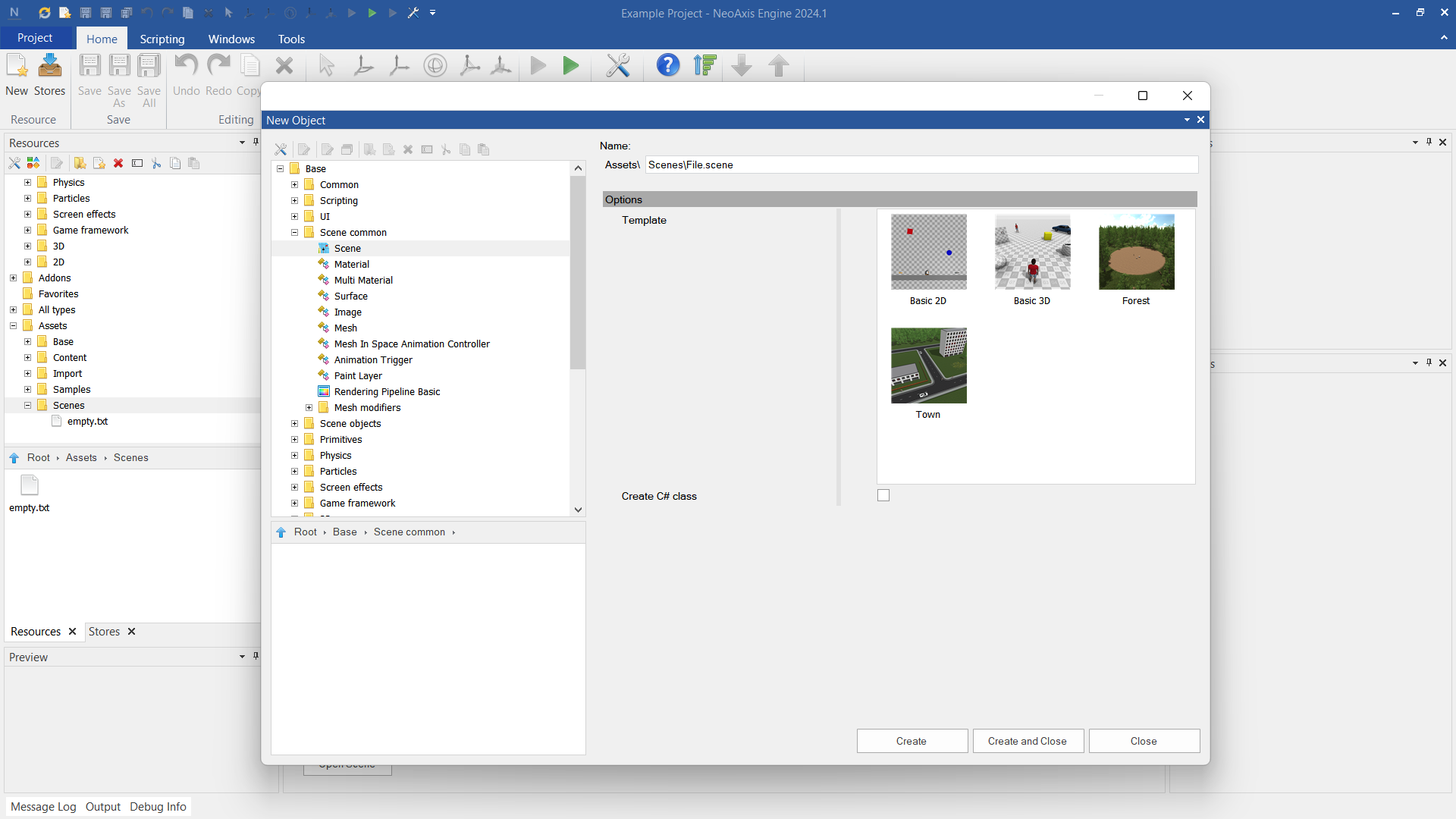Click the New resource icon in the ribbon
The height and width of the screenshot is (819, 1456).
17,67
